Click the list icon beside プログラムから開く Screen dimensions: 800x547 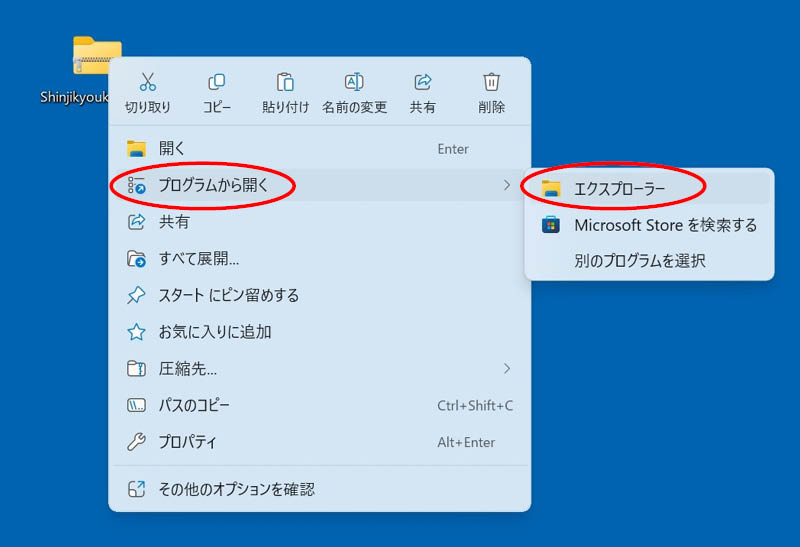tap(136, 185)
